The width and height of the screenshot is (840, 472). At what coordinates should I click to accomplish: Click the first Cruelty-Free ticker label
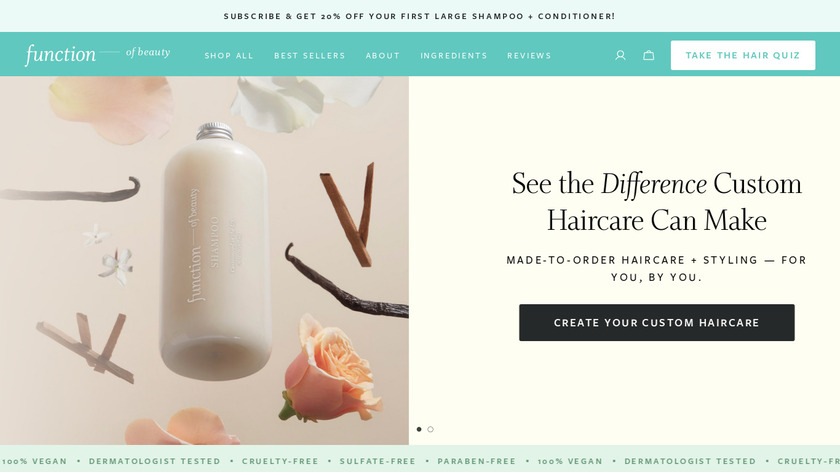pos(280,461)
